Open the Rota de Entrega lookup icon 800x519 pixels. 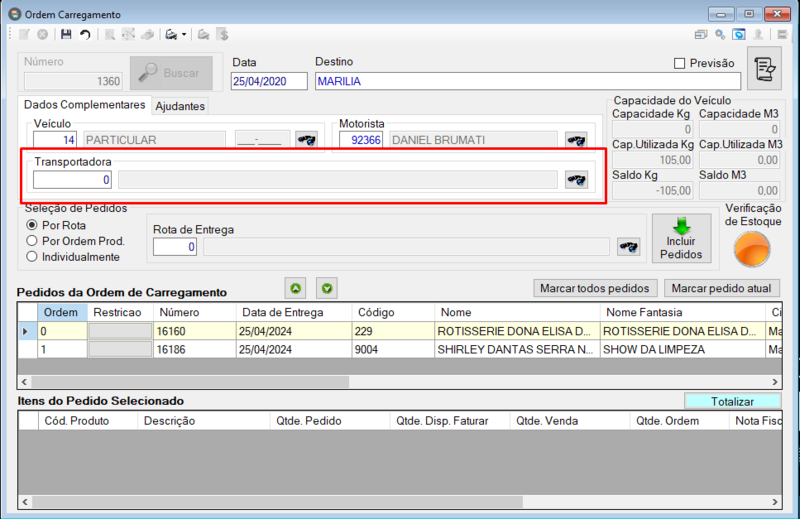(629, 247)
